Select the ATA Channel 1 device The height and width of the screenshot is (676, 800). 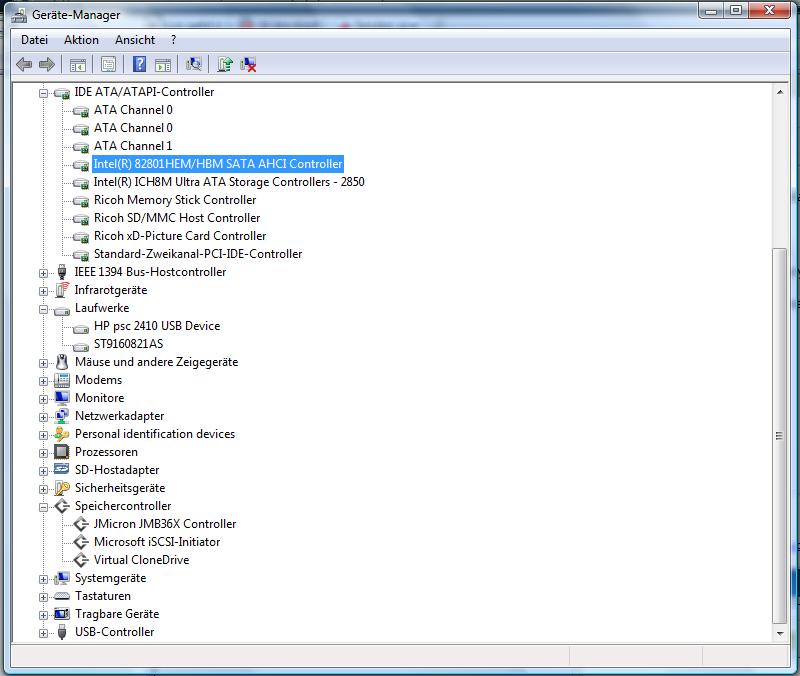point(133,146)
